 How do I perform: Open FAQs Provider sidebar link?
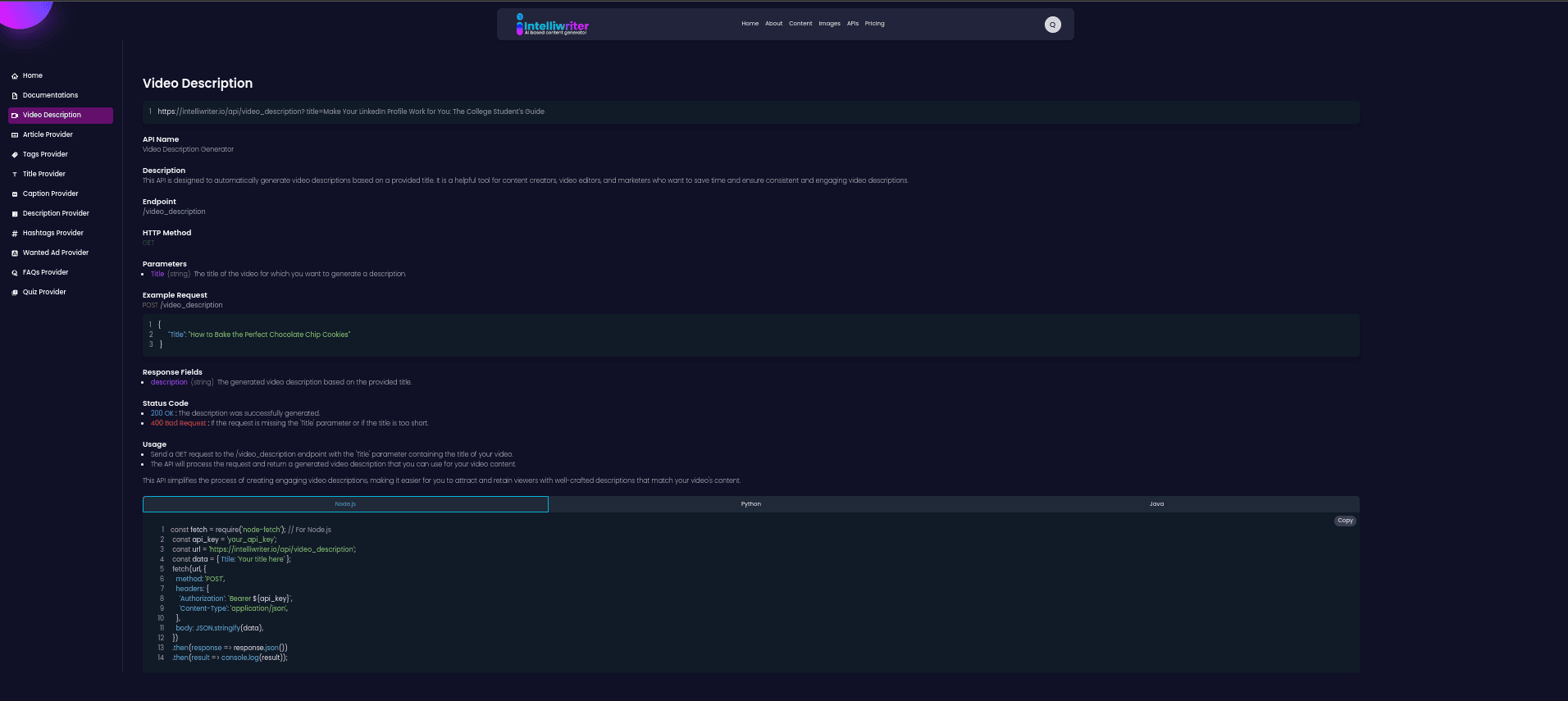[46, 272]
